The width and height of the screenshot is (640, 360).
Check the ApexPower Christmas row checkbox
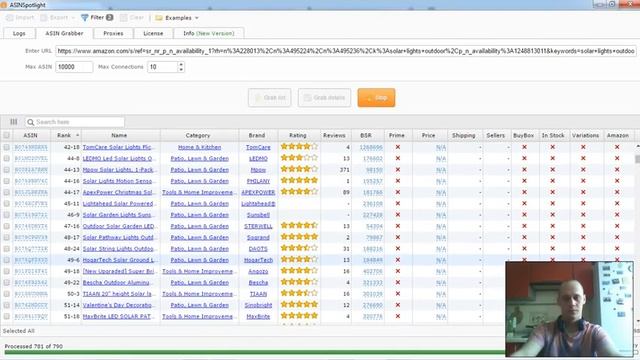7,192
